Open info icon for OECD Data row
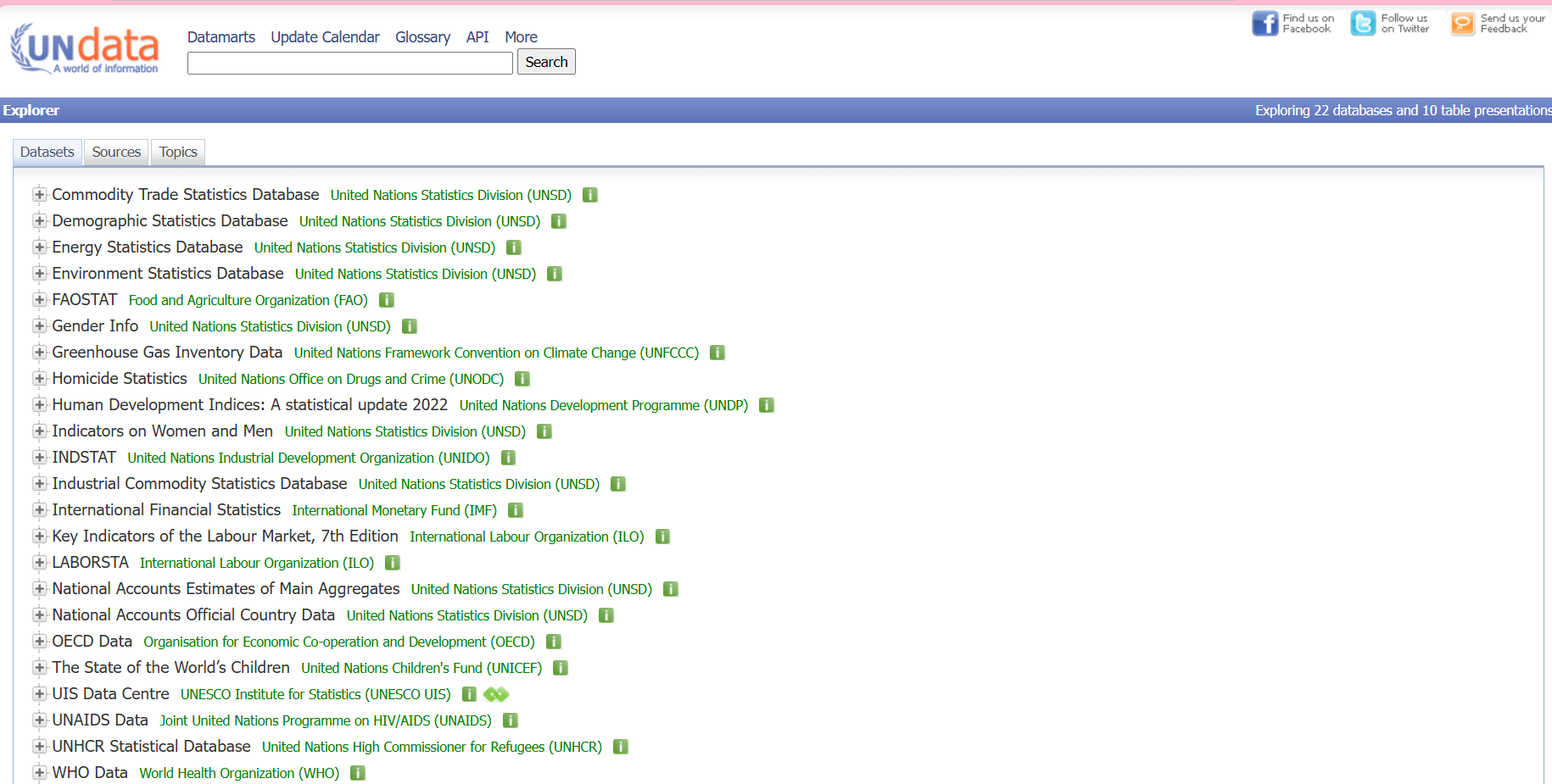 pyautogui.click(x=554, y=642)
